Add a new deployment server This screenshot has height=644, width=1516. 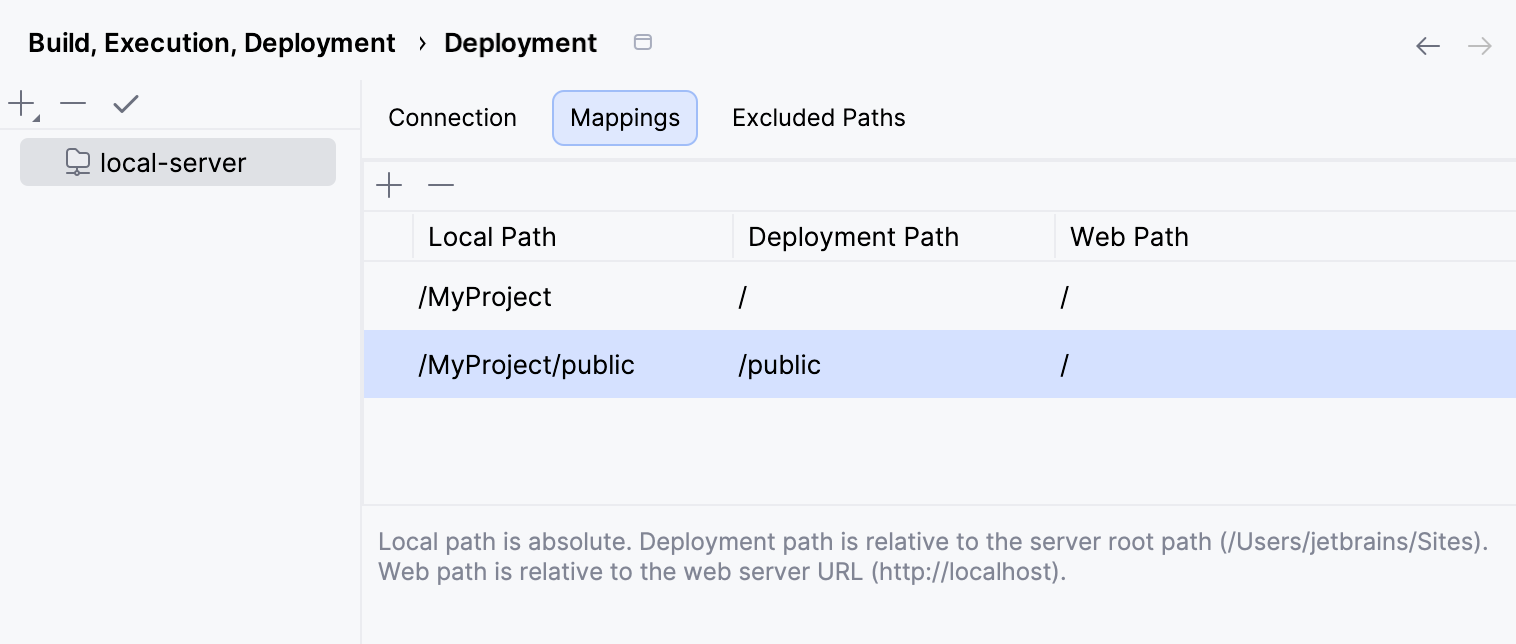tap(20, 102)
